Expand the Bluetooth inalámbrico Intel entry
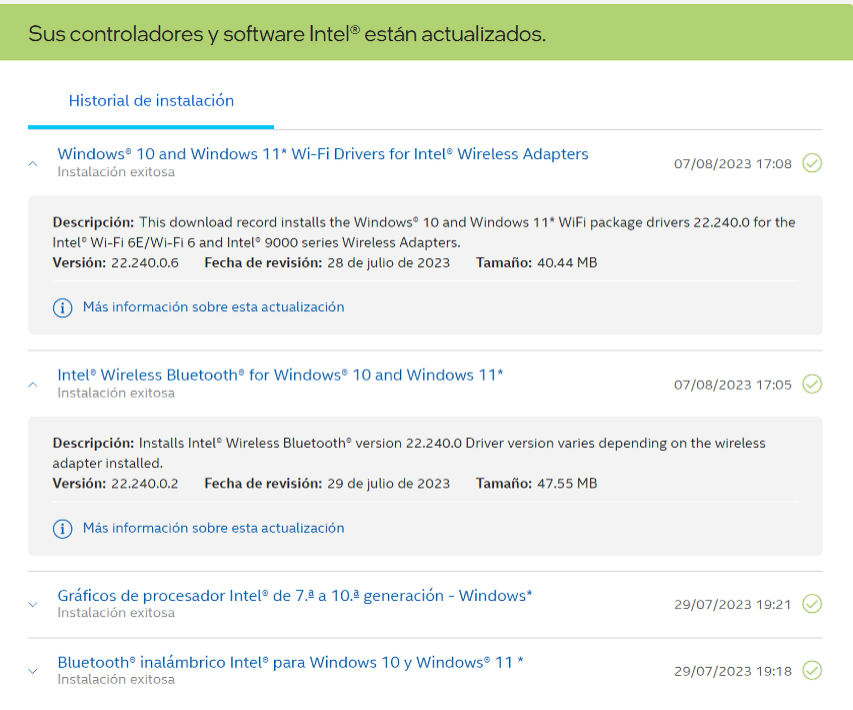The image size is (853, 710). point(33,671)
